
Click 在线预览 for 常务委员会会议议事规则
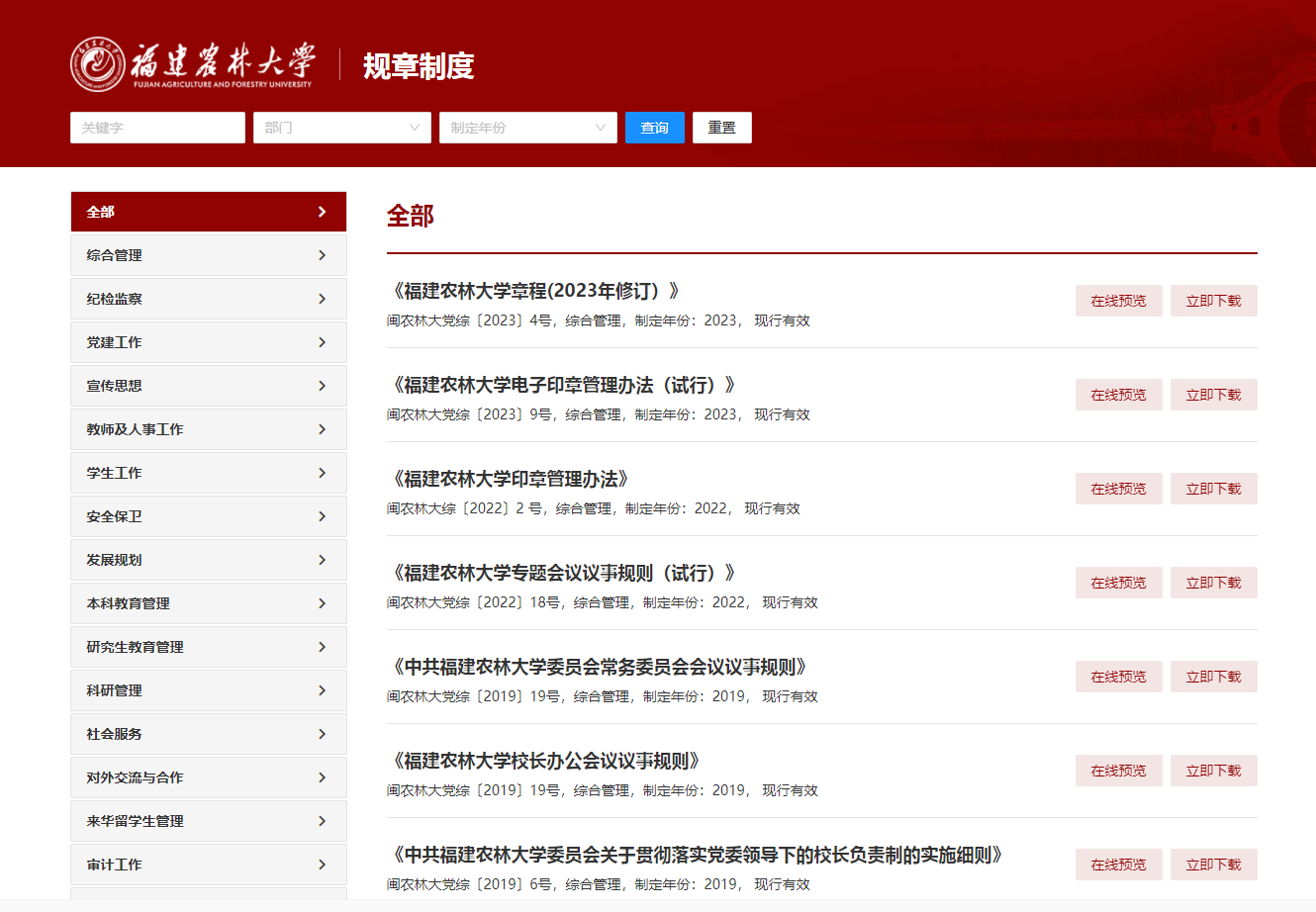[1119, 677]
